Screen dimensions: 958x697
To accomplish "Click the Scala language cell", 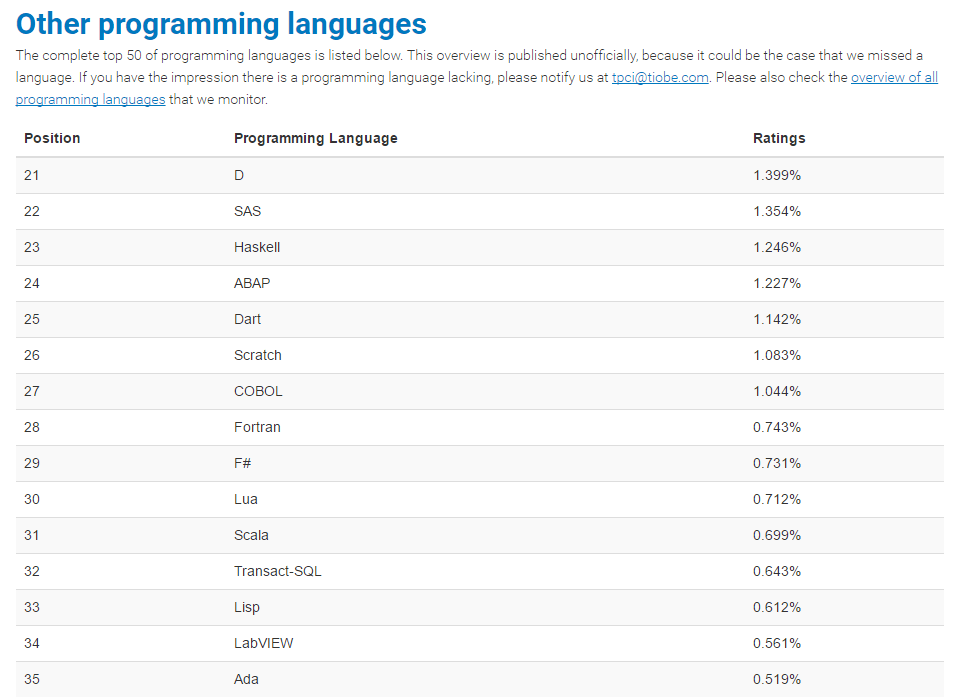I will coord(251,536).
